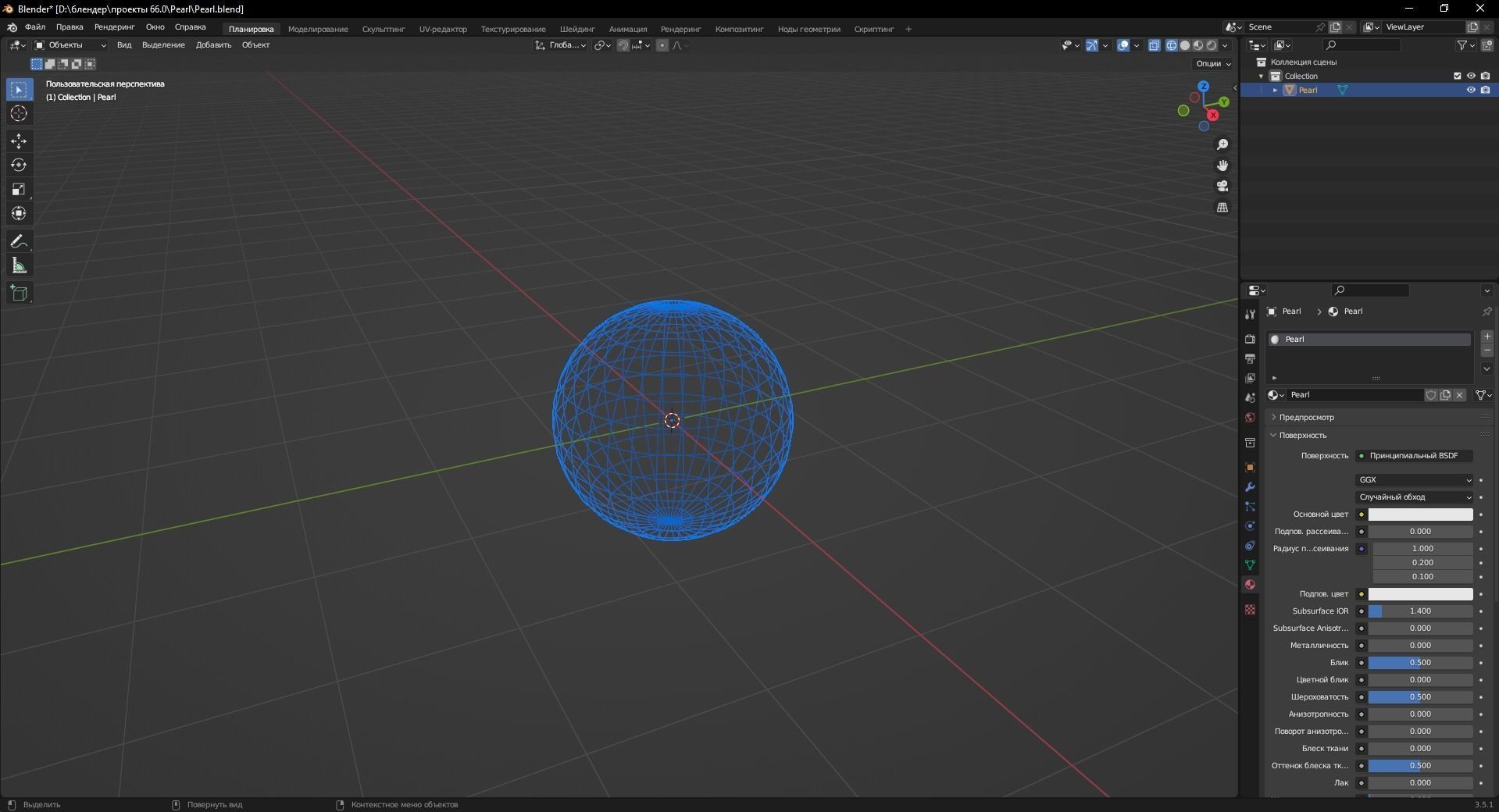Open the Глобальная transform orientation dropdown
This screenshot has width=1499, height=812.
coord(561,45)
